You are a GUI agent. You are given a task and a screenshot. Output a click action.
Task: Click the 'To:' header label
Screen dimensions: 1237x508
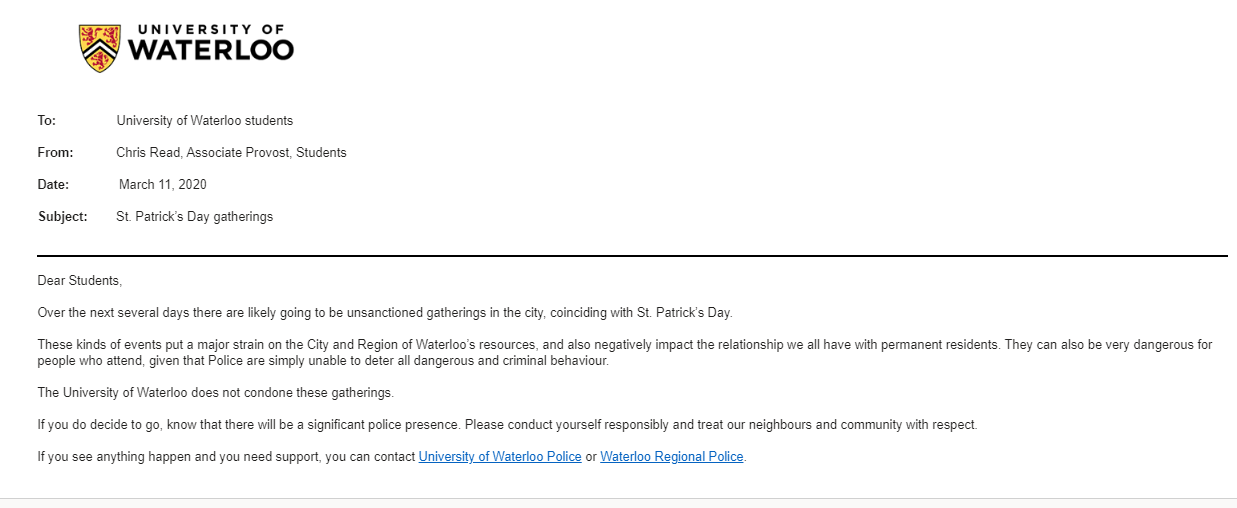47,121
